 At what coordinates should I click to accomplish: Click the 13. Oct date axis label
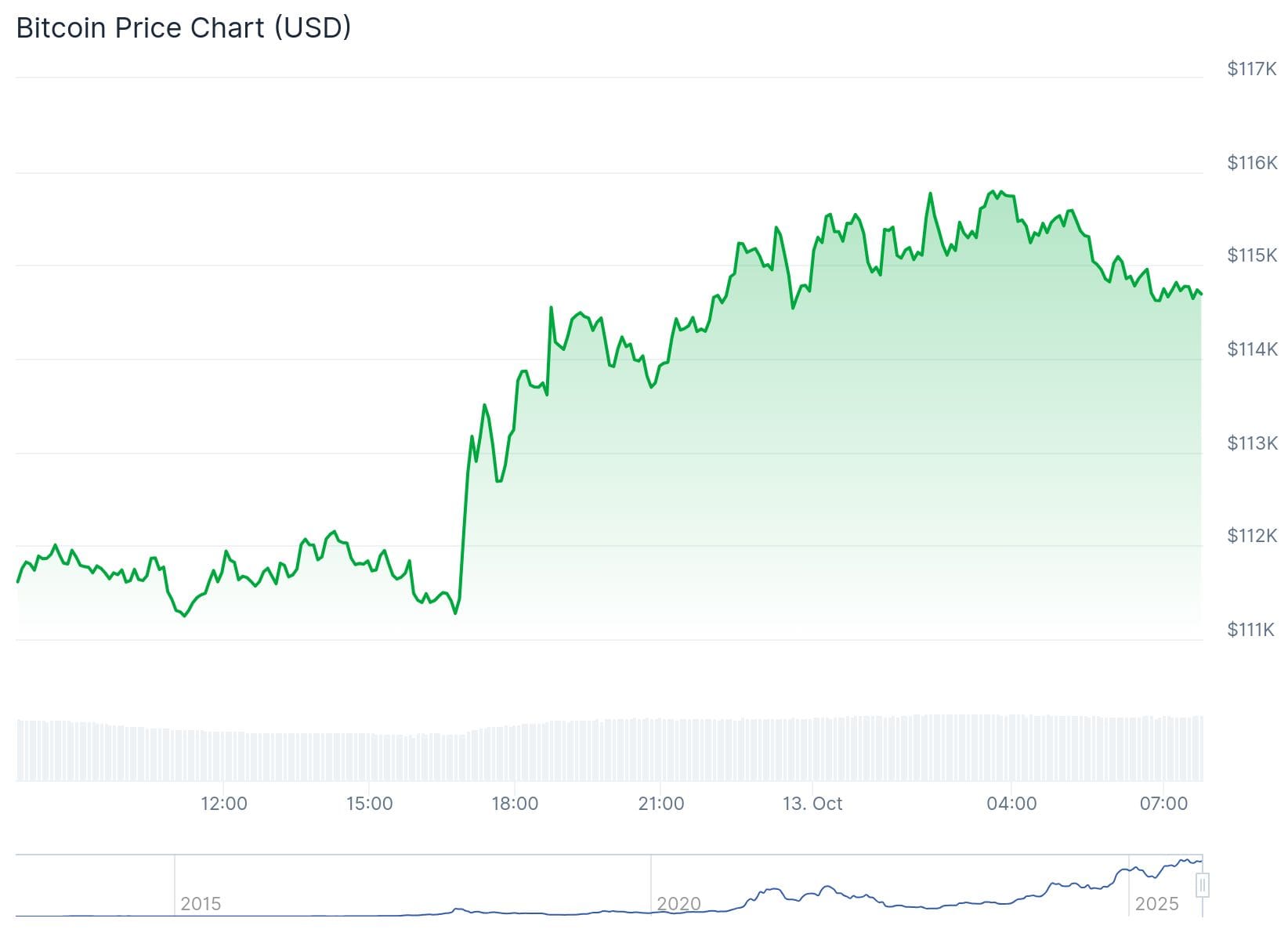point(812,804)
